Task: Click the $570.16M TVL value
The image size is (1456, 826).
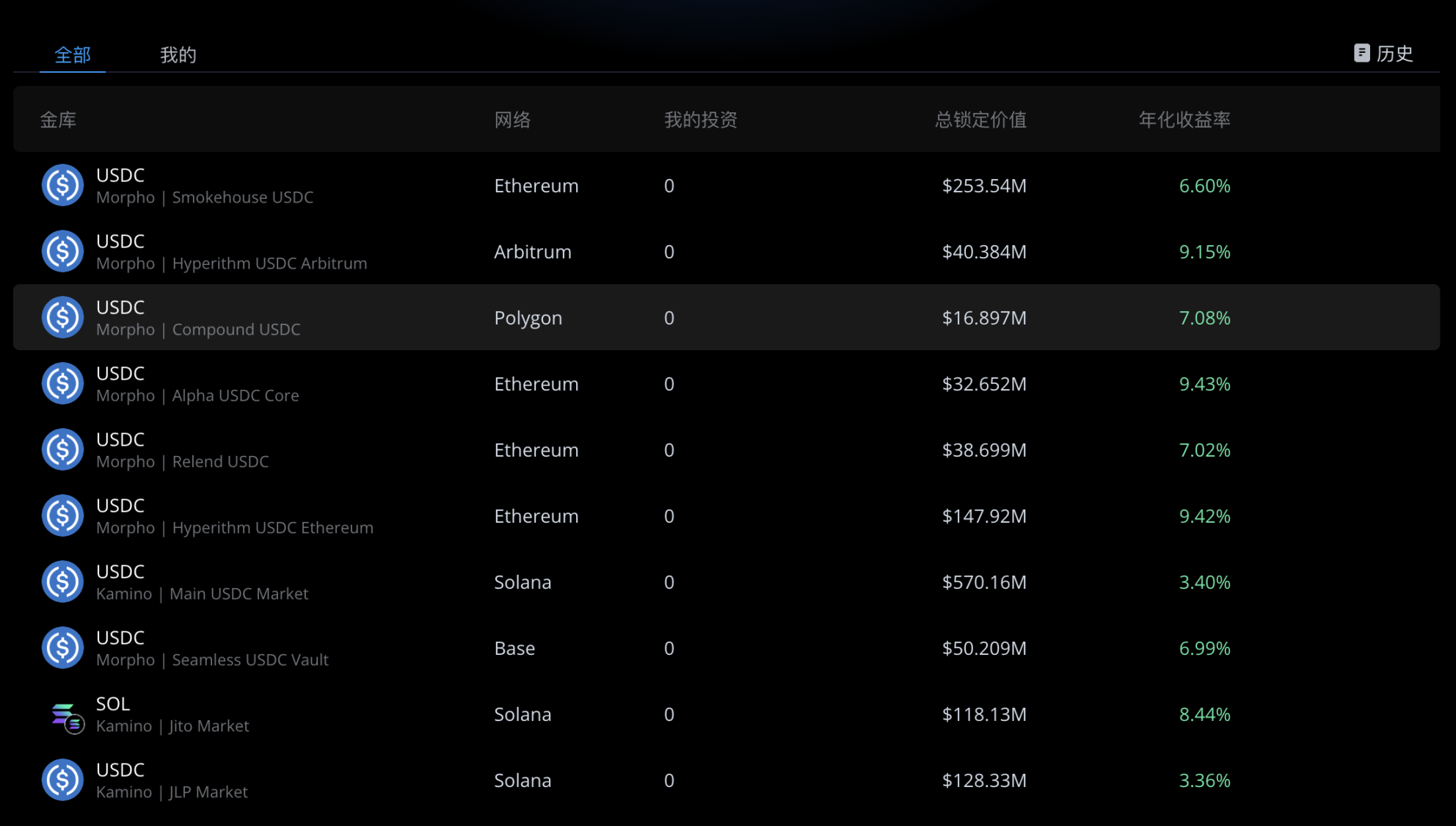Action: click(983, 582)
